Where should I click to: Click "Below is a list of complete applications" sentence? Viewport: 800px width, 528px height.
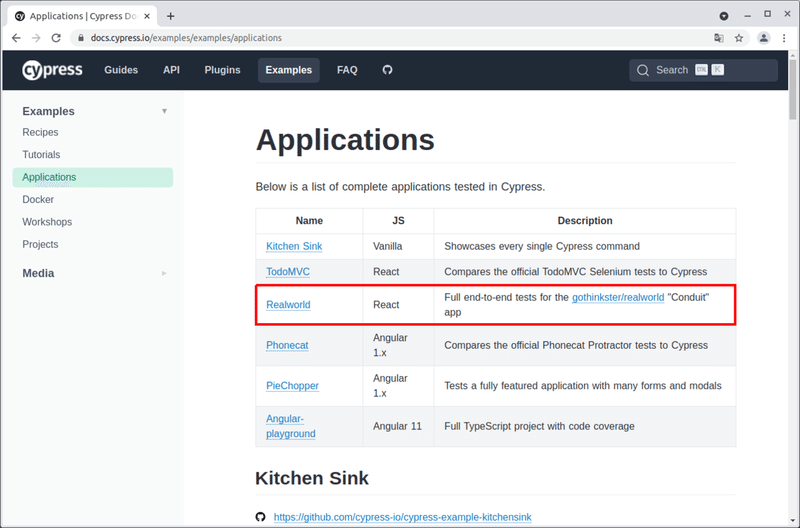(x=401, y=187)
